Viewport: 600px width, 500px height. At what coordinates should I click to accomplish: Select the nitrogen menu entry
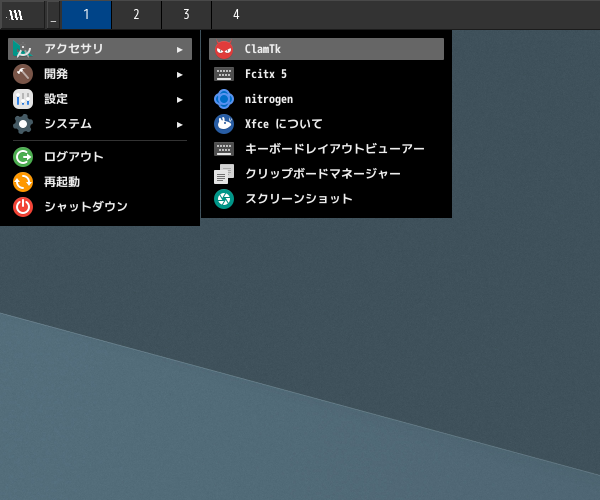click(x=326, y=99)
